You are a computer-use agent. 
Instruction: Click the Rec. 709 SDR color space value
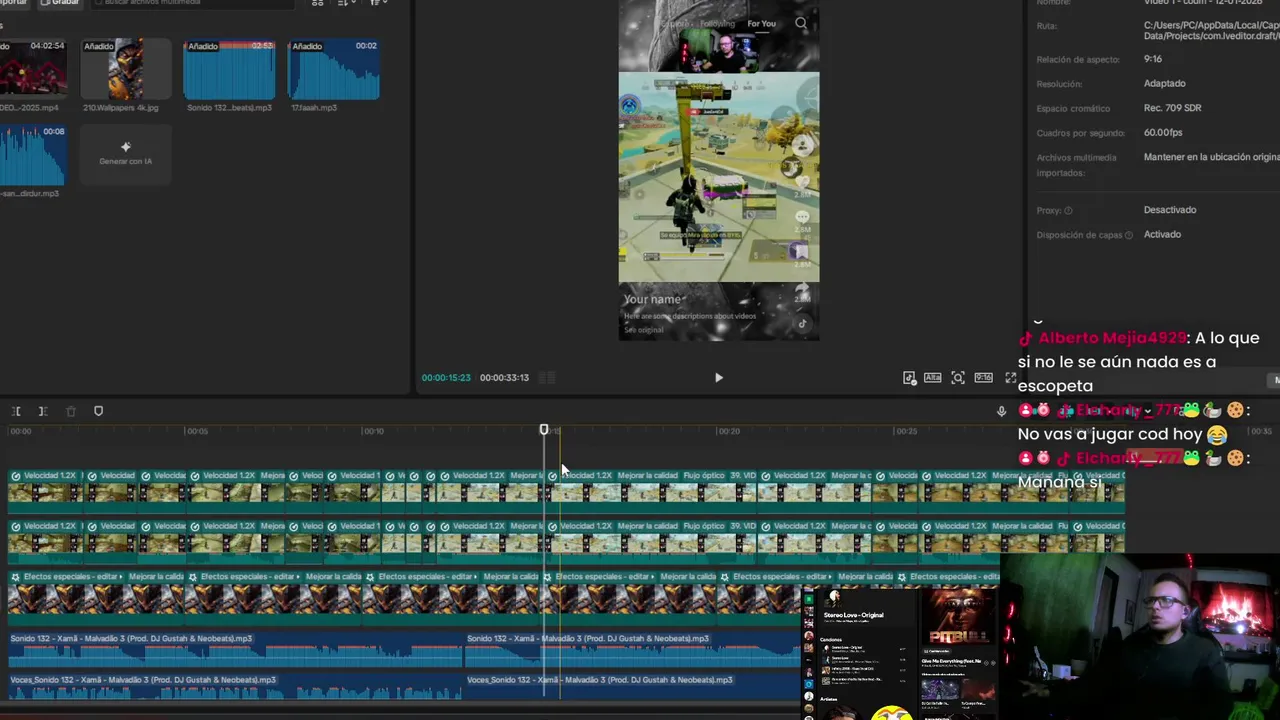point(1173,108)
